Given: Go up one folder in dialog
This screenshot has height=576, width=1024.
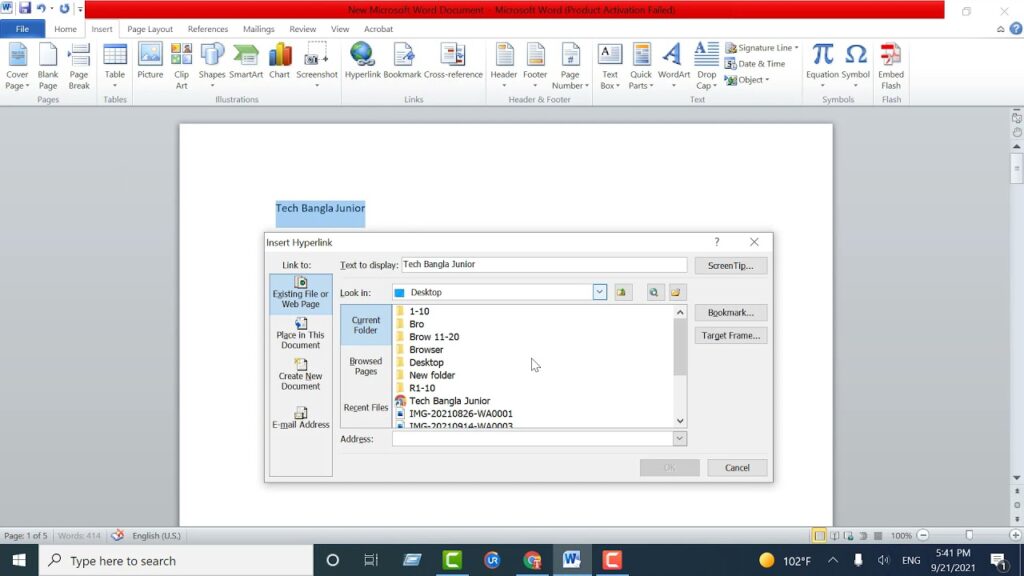Looking at the screenshot, I should click(x=622, y=293).
